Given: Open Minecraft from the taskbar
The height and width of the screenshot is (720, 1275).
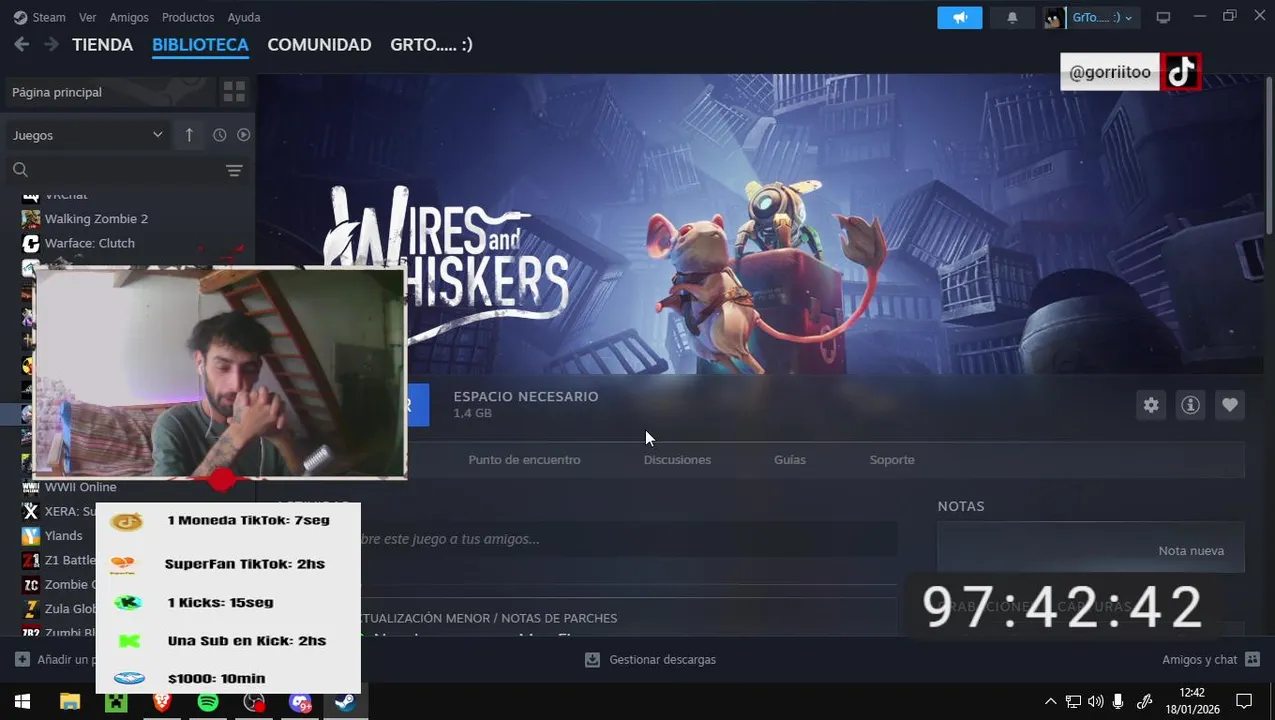Looking at the screenshot, I should click(116, 702).
